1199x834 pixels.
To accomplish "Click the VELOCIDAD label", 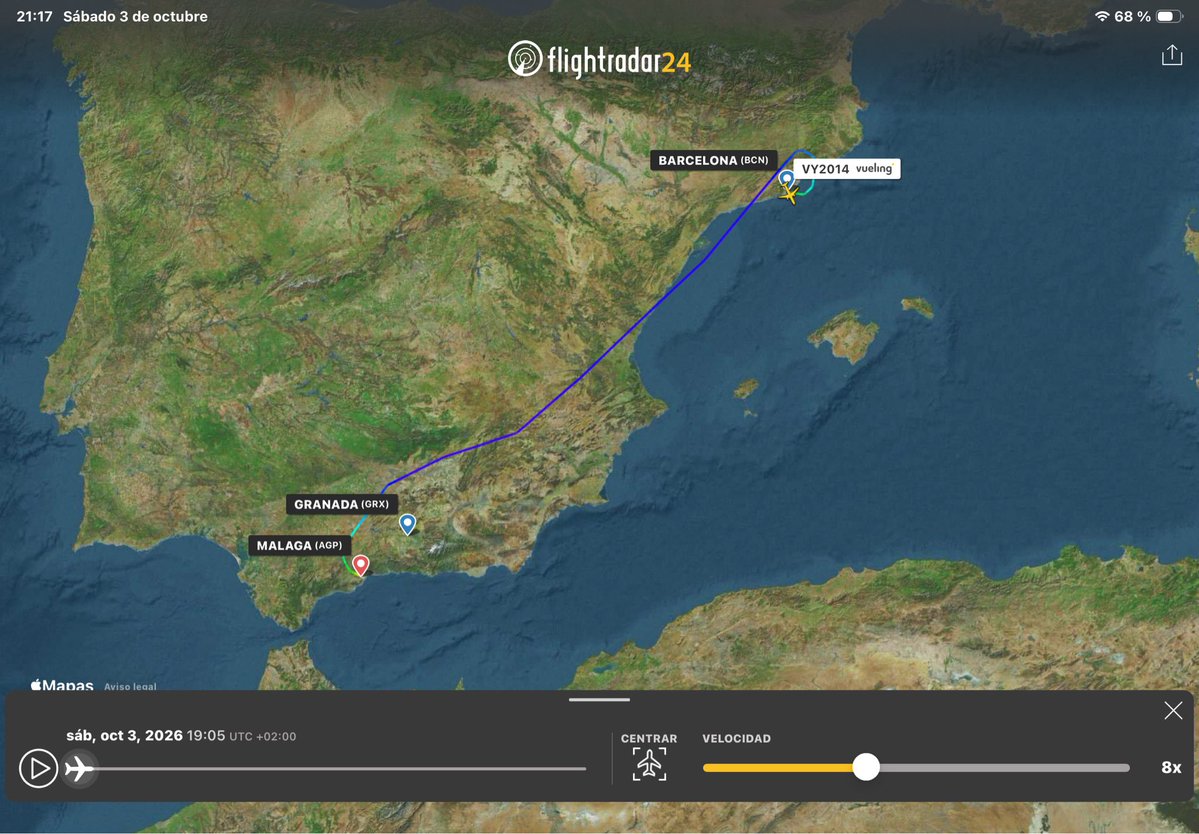I will pos(736,738).
